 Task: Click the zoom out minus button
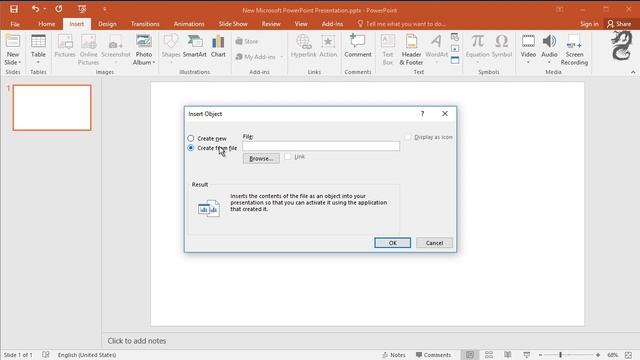(x=540, y=355)
